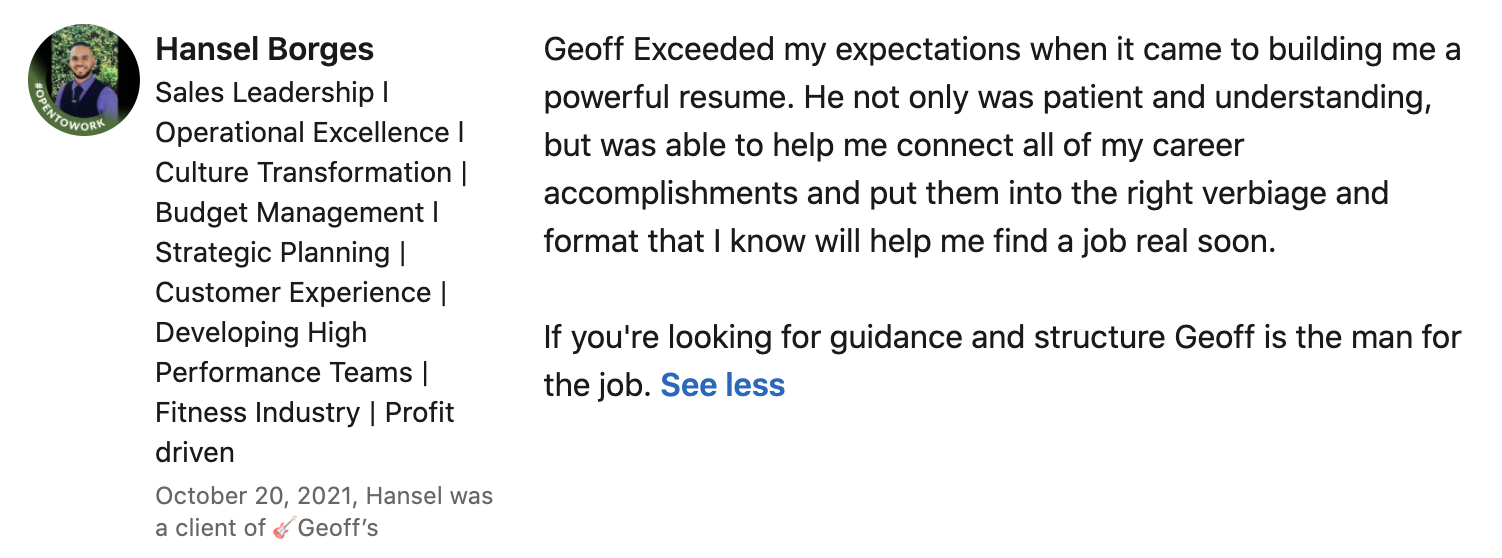Click the Fitness Industry headline text

tap(258, 413)
